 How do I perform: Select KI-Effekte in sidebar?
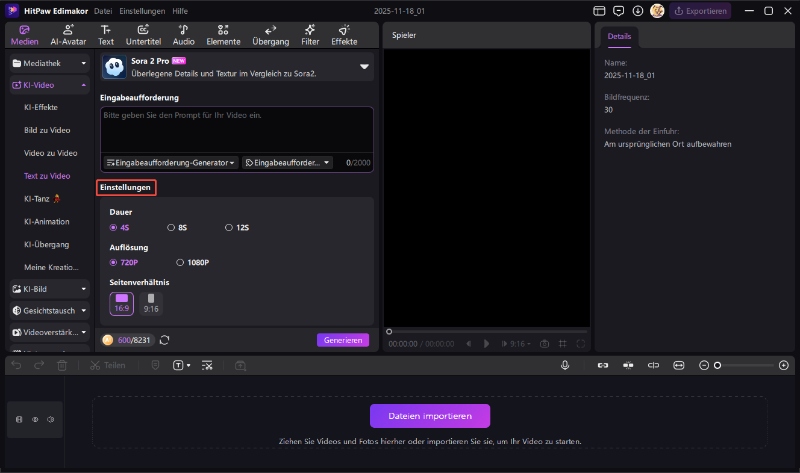click(x=41, y=107)
